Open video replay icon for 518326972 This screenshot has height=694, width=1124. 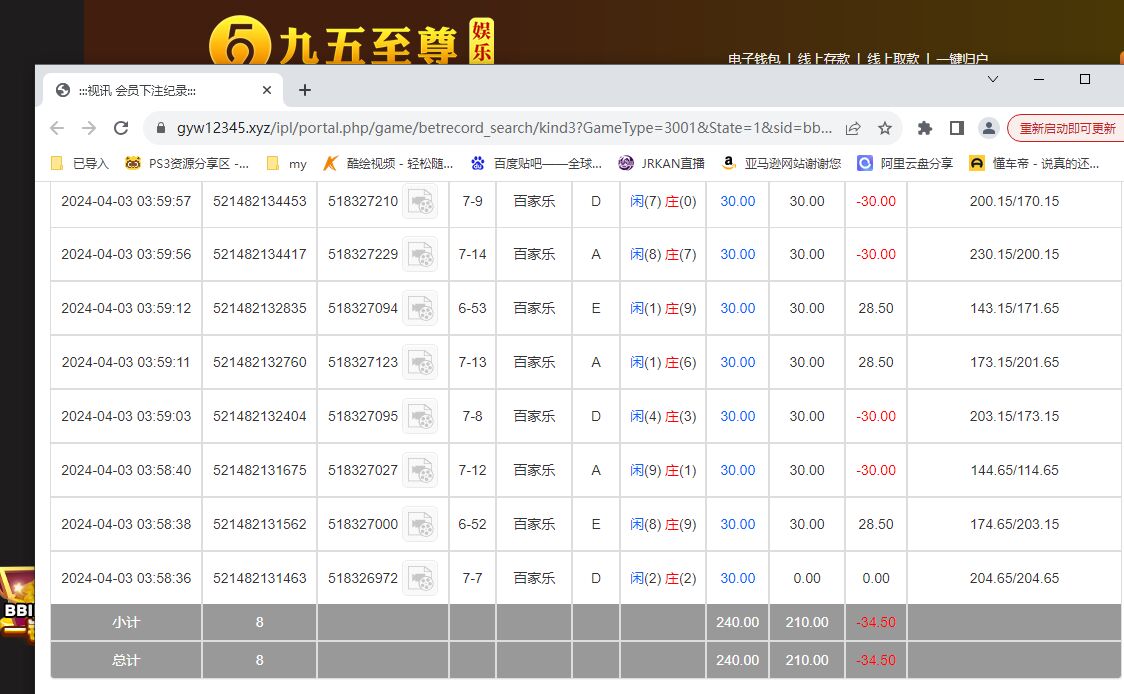pos(420,578)
